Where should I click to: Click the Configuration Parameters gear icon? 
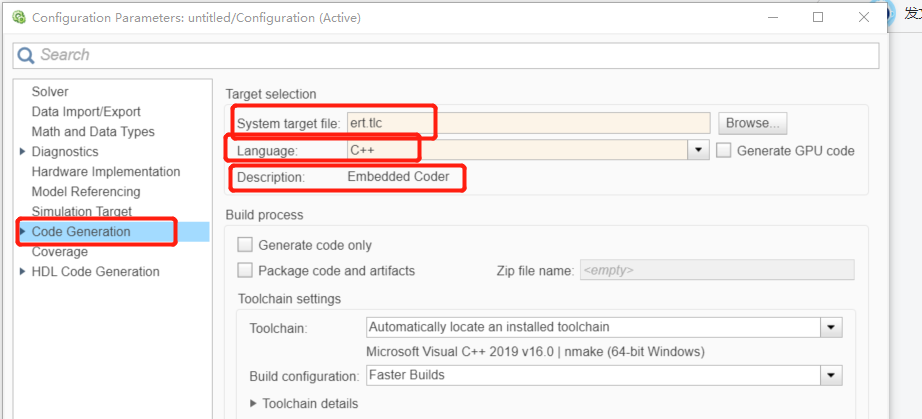click(x=18, y=17)
